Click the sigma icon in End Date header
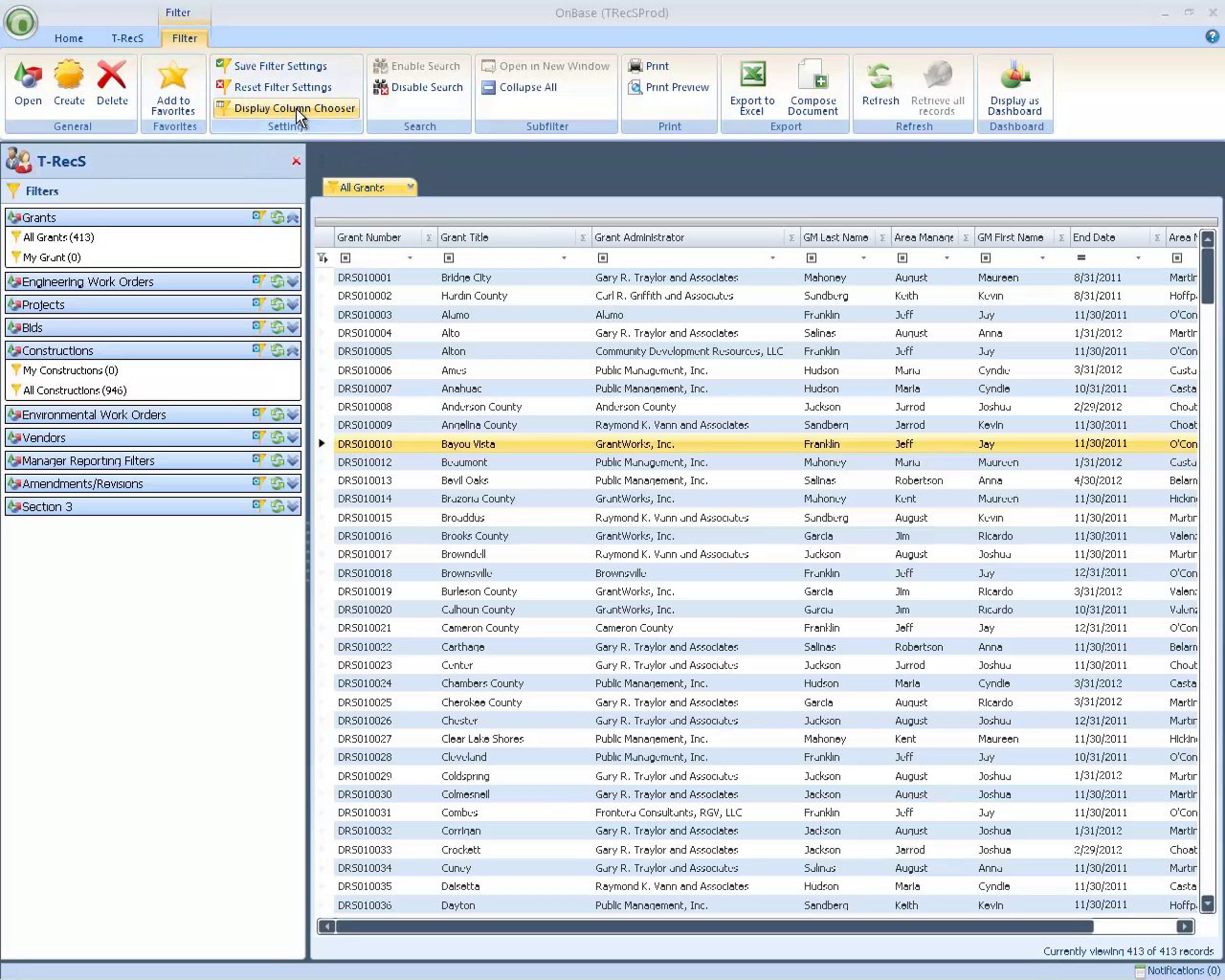1225x980 pixels. coord(1158,238)
